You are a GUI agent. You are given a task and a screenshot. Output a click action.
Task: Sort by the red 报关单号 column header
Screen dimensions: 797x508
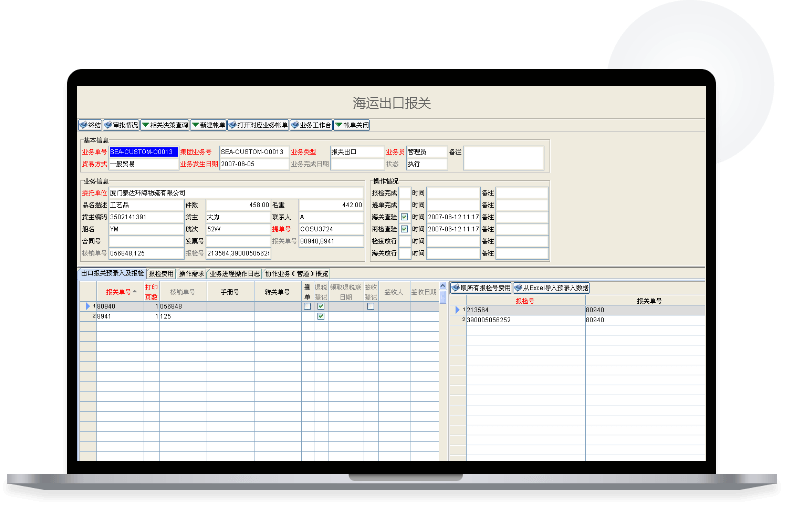coord(120,292)
